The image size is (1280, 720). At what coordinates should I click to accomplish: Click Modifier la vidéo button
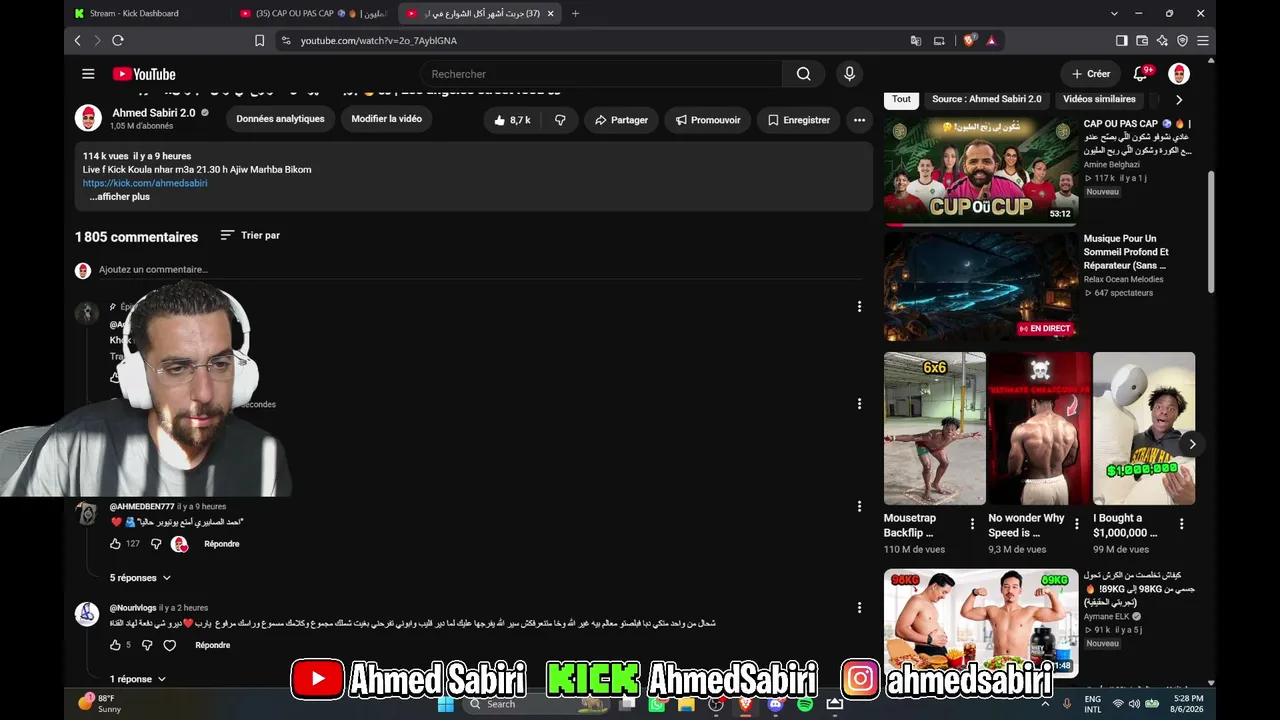tap(387, 119)
